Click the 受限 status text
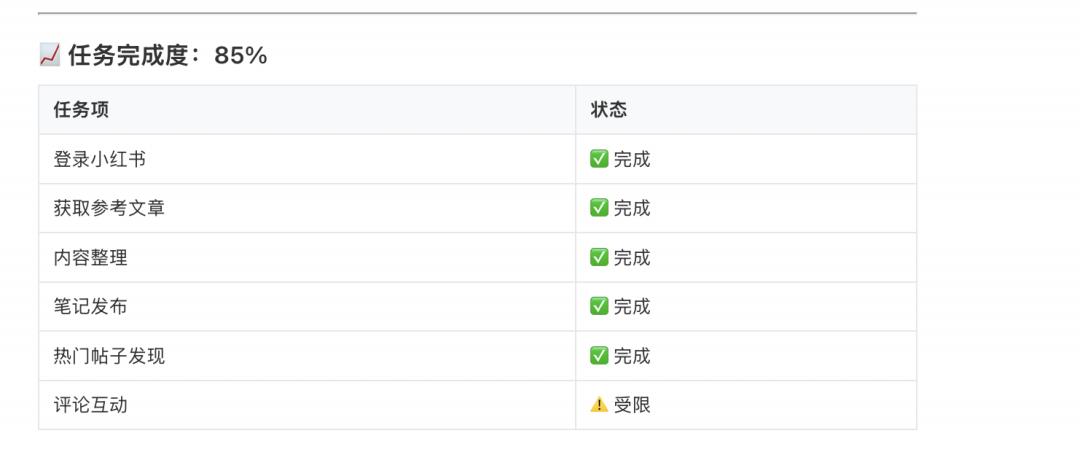 632,405
